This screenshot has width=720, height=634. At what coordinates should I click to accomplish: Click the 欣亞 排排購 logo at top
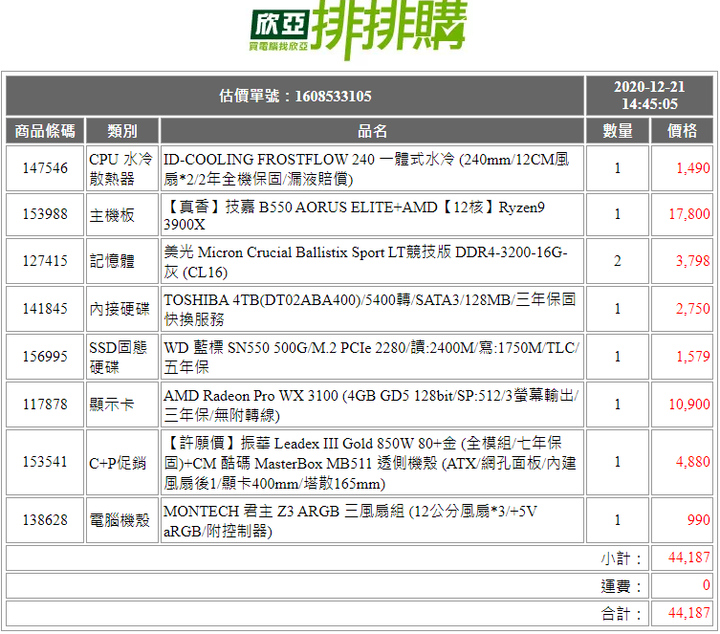(x=358, y=28)
